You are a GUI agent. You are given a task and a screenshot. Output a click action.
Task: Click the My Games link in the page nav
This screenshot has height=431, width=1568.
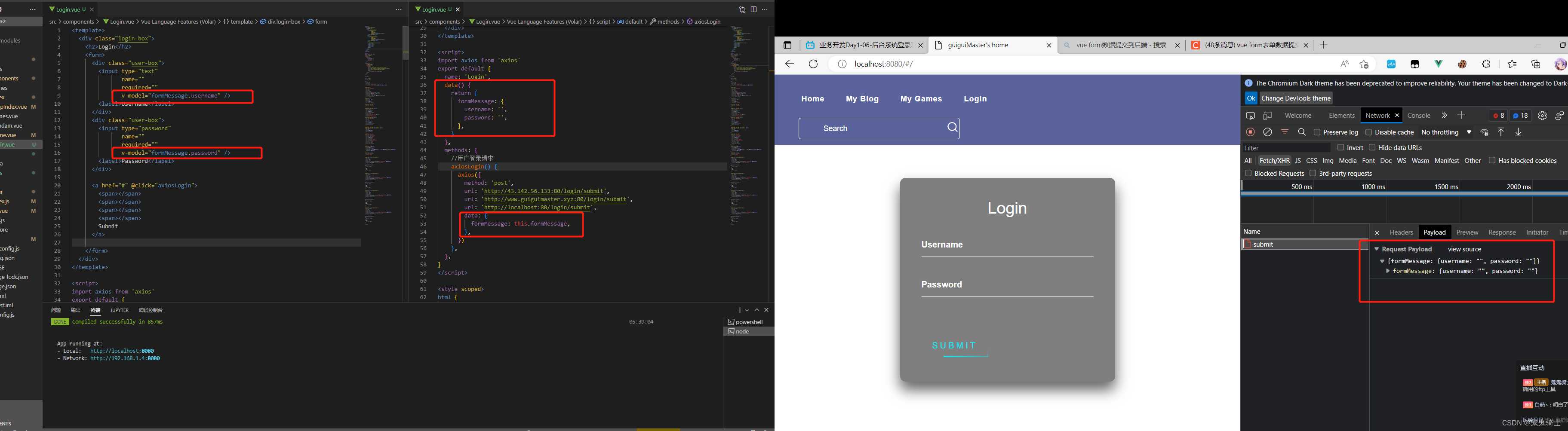pos(921,98)
